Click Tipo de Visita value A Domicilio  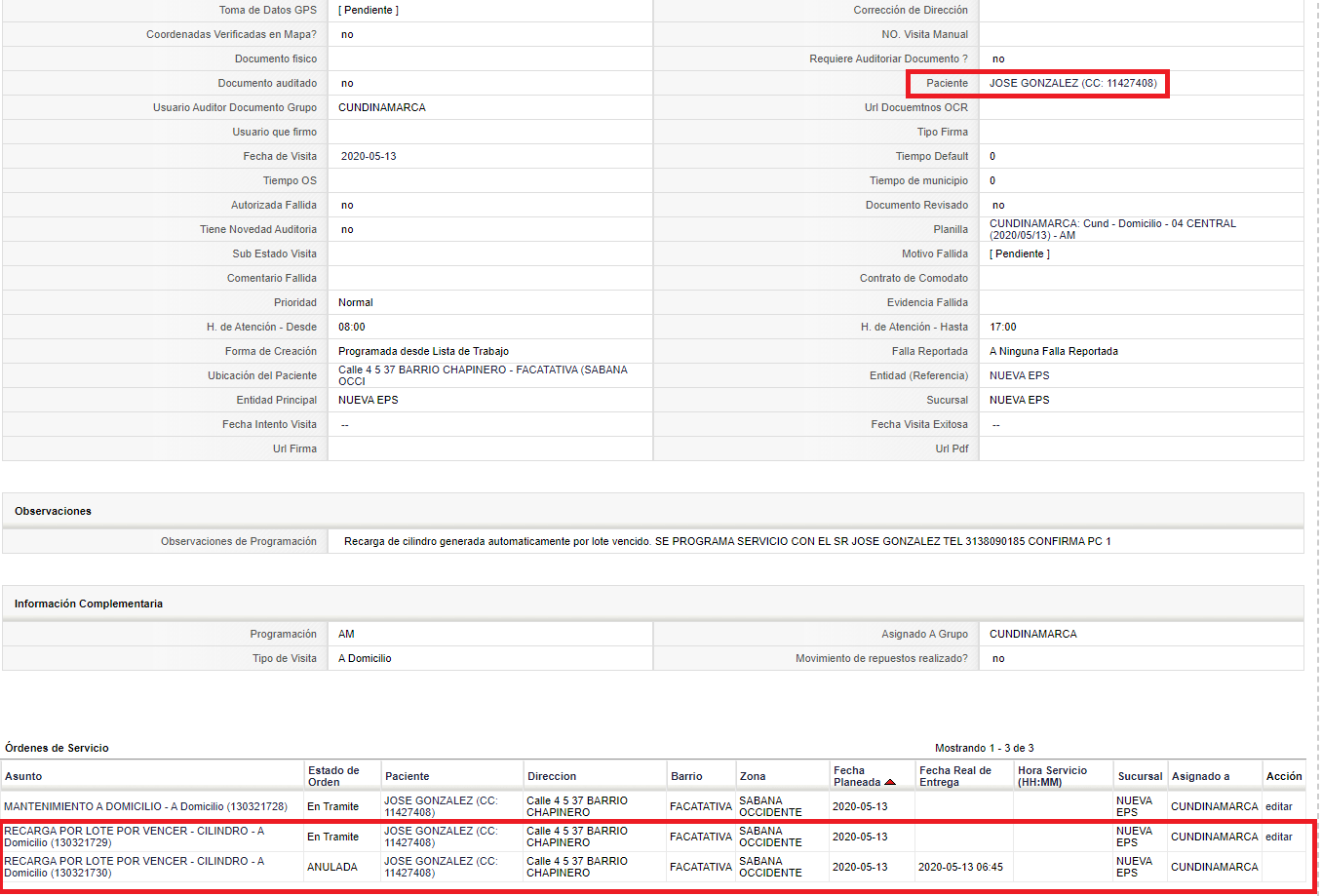(365, 658)
